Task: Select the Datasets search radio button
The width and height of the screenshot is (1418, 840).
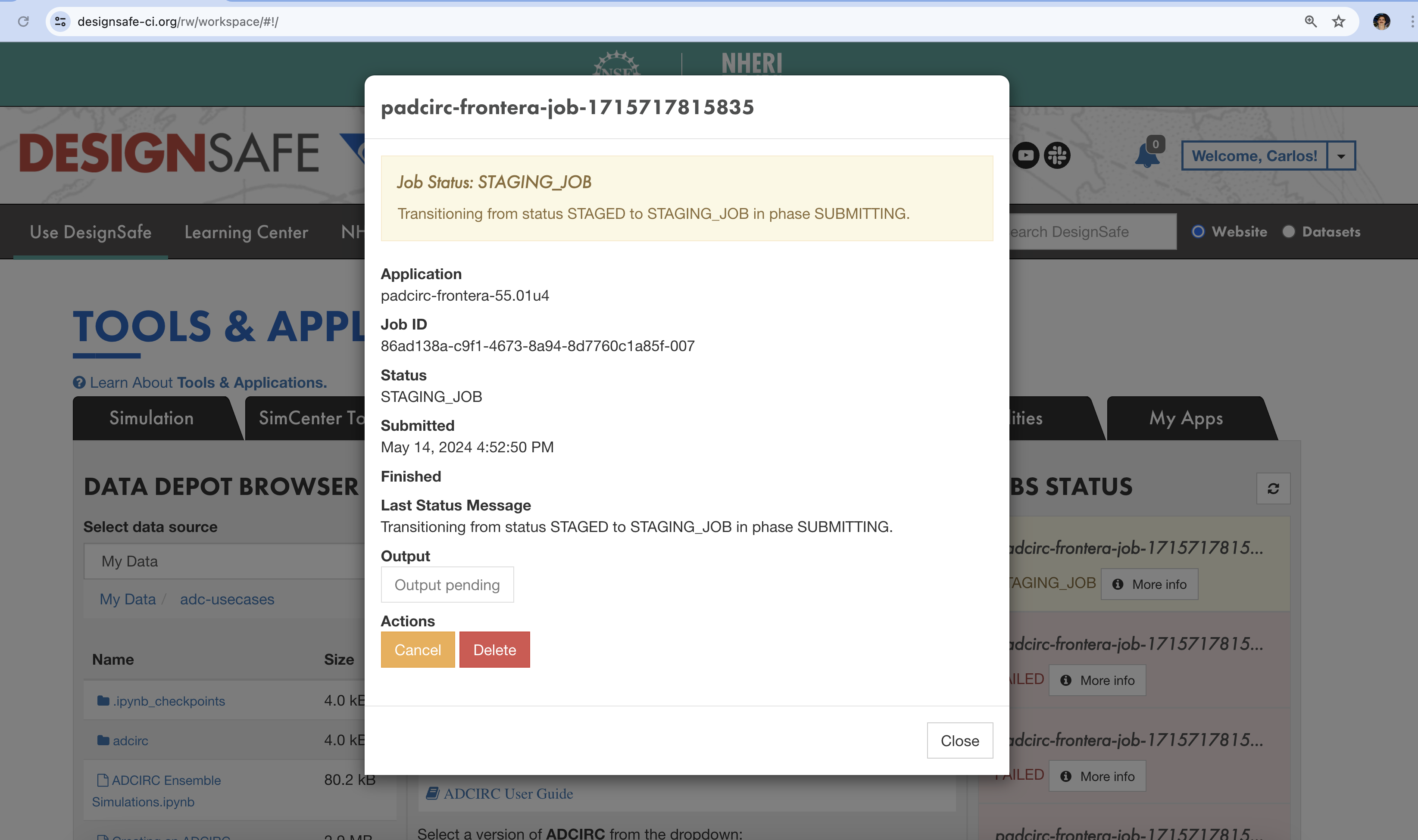Action: pyautogui.click(x=1288, y=231)
